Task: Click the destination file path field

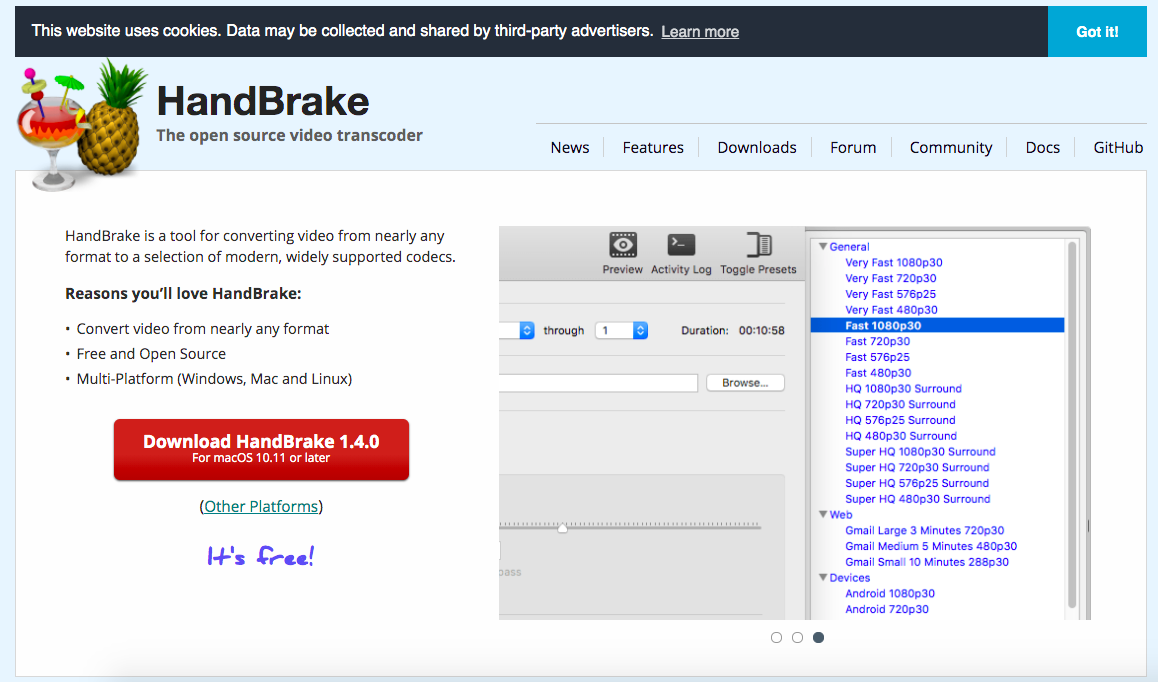Action: point(598,383)
